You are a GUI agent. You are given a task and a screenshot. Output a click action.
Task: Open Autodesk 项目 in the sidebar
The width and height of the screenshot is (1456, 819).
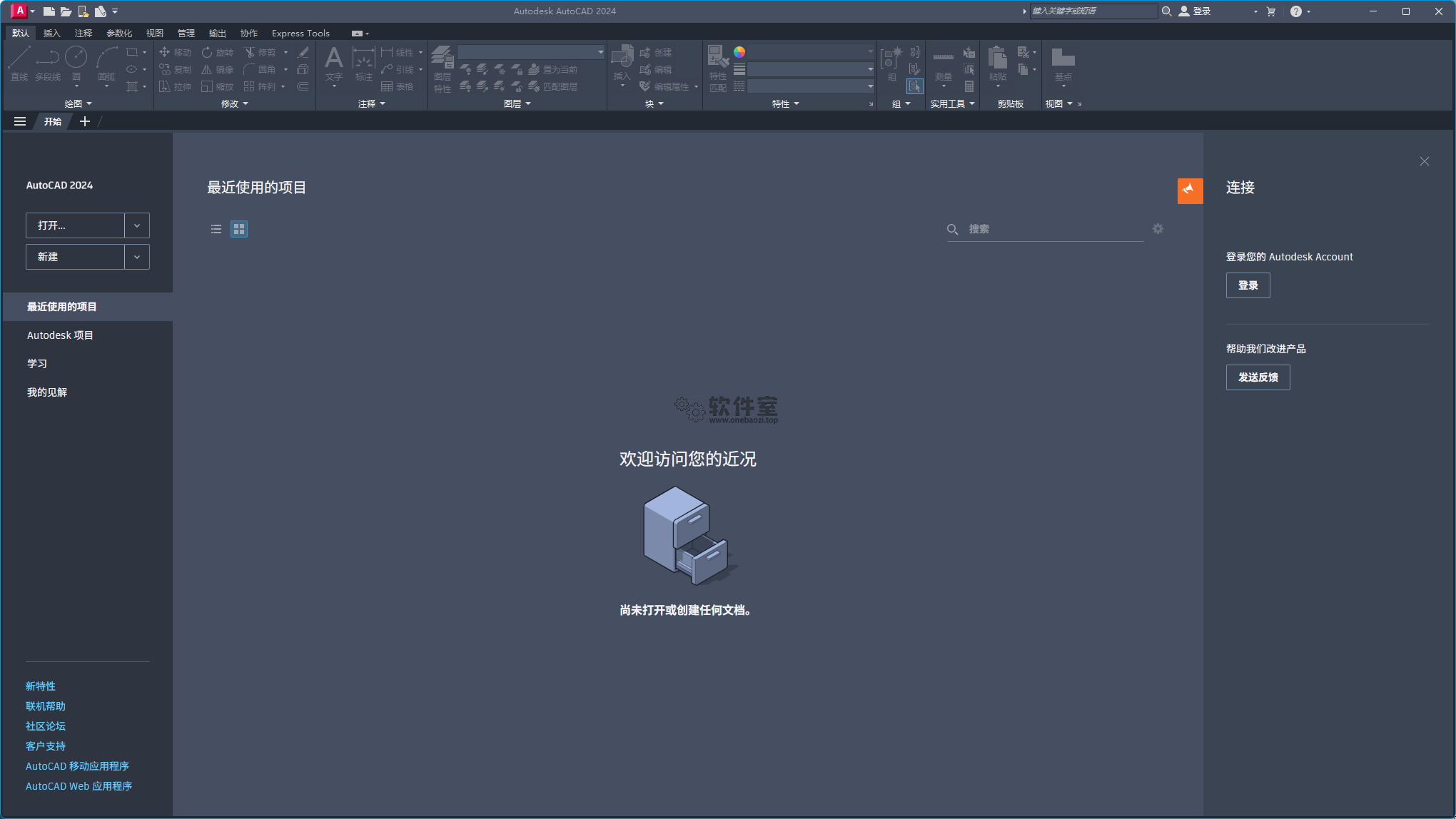coord(60,335)
